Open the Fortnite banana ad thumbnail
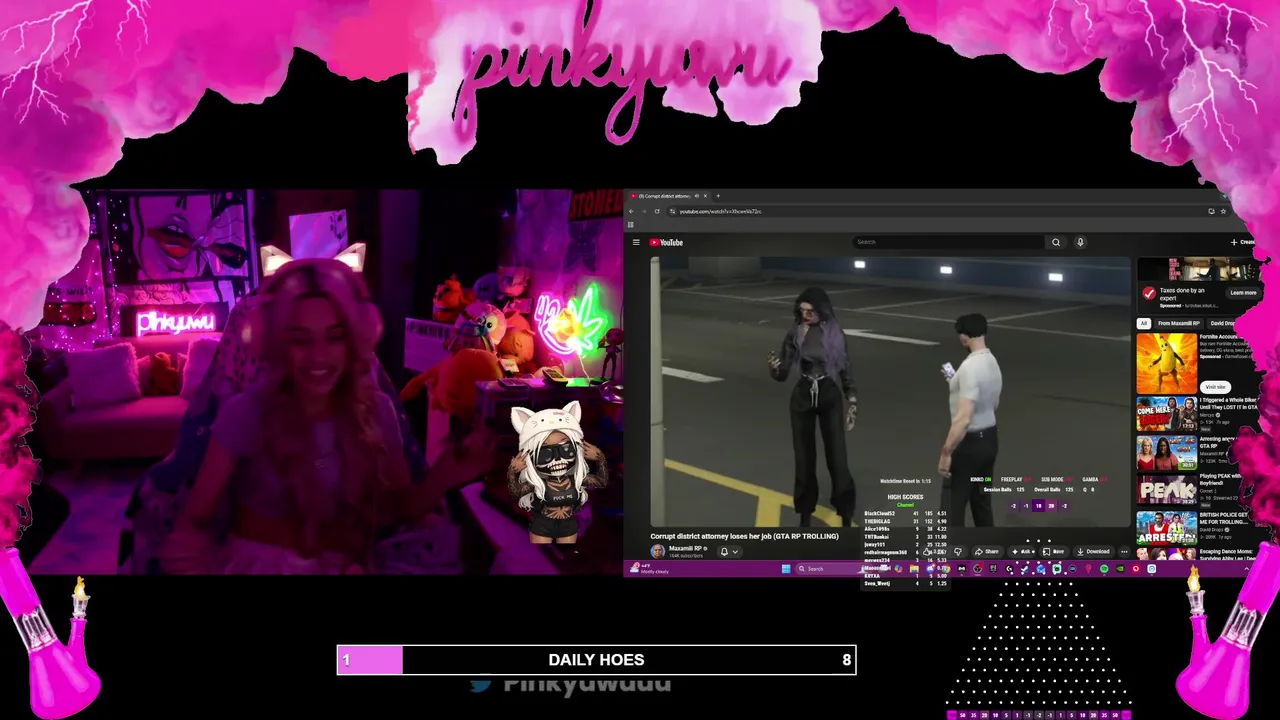Image resolution: width=1280 pixels, height=720 pixels. [1166, 363]
